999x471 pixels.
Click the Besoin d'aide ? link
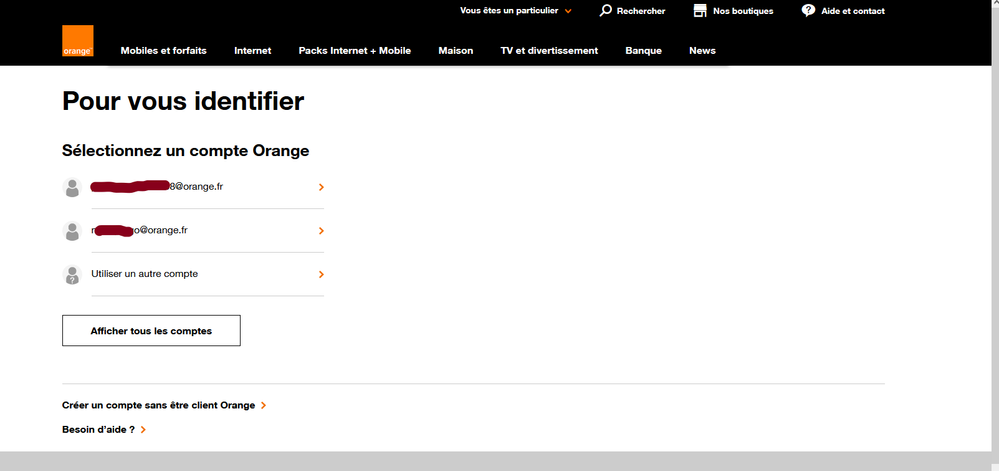[x=98, y=430]
